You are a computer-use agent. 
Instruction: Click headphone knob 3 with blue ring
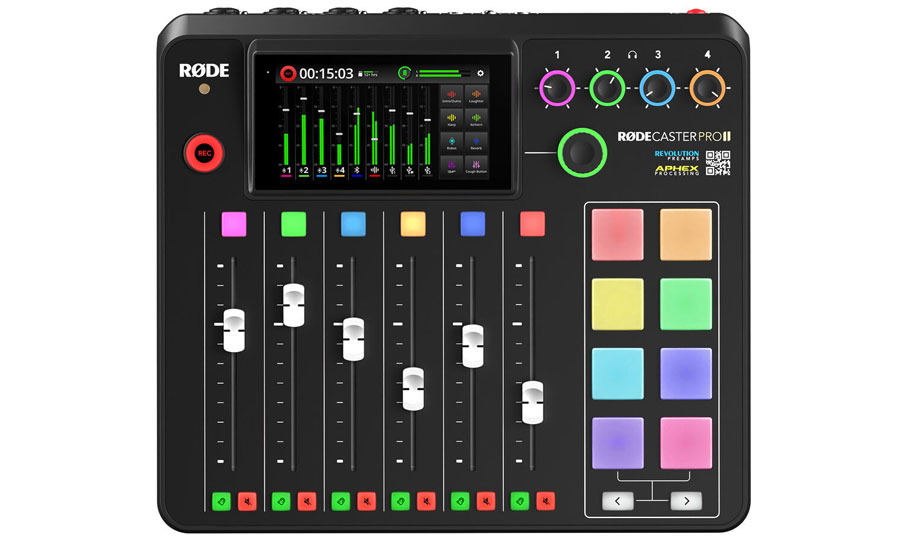click(657, 88)
